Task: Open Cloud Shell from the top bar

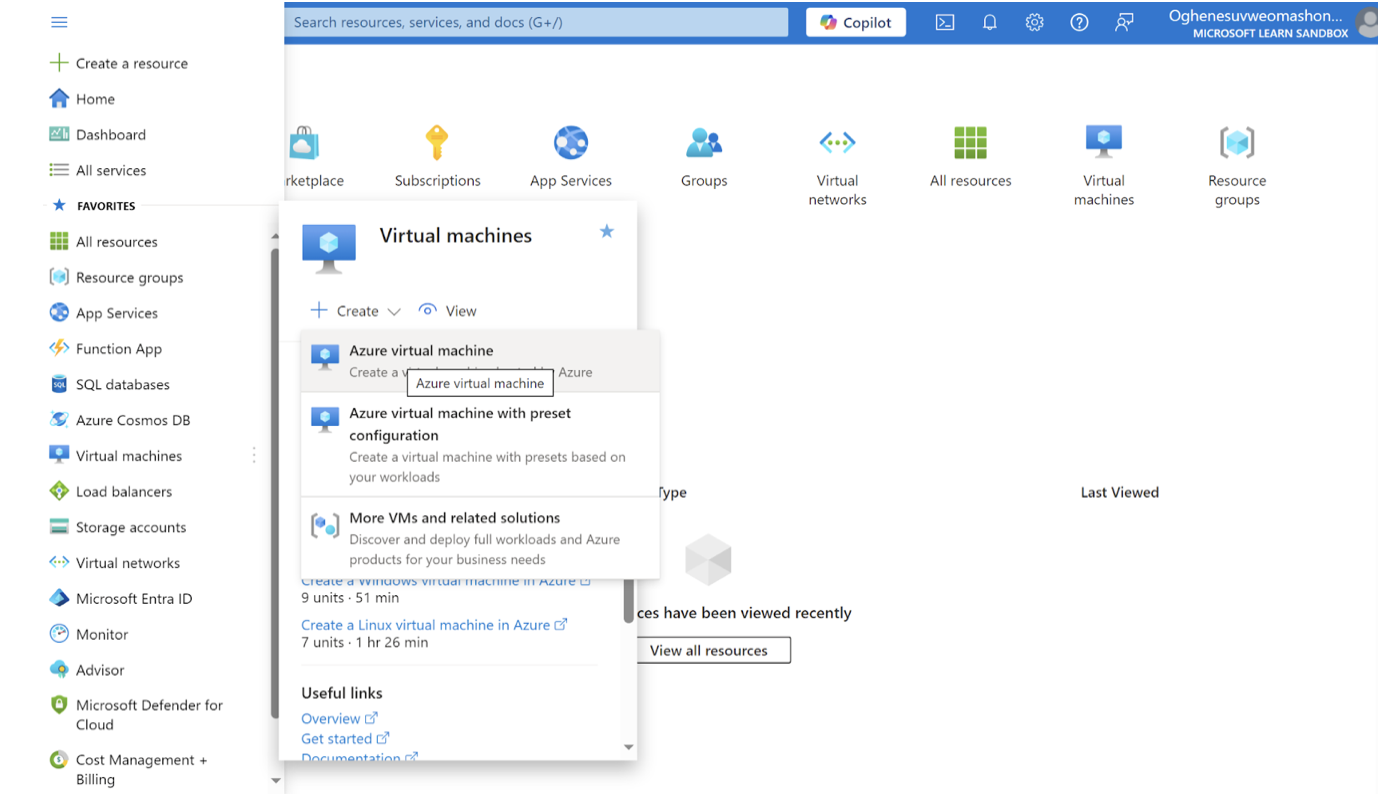Action: click(945, 22)
